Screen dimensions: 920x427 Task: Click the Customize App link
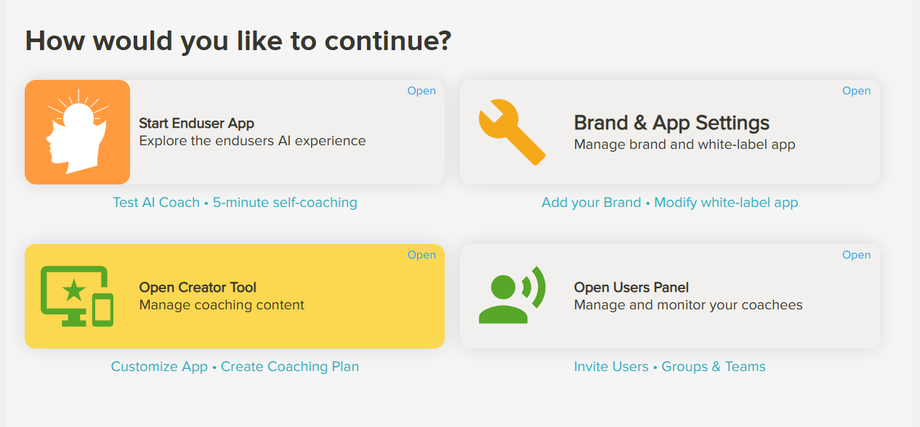pos(160,366)
